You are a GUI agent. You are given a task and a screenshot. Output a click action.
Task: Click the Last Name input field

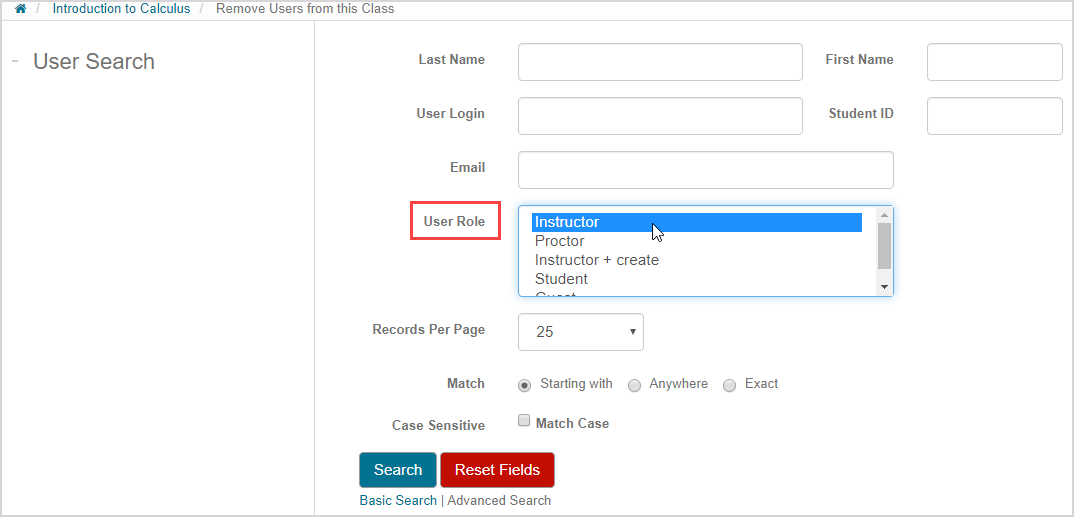[660, 62]
